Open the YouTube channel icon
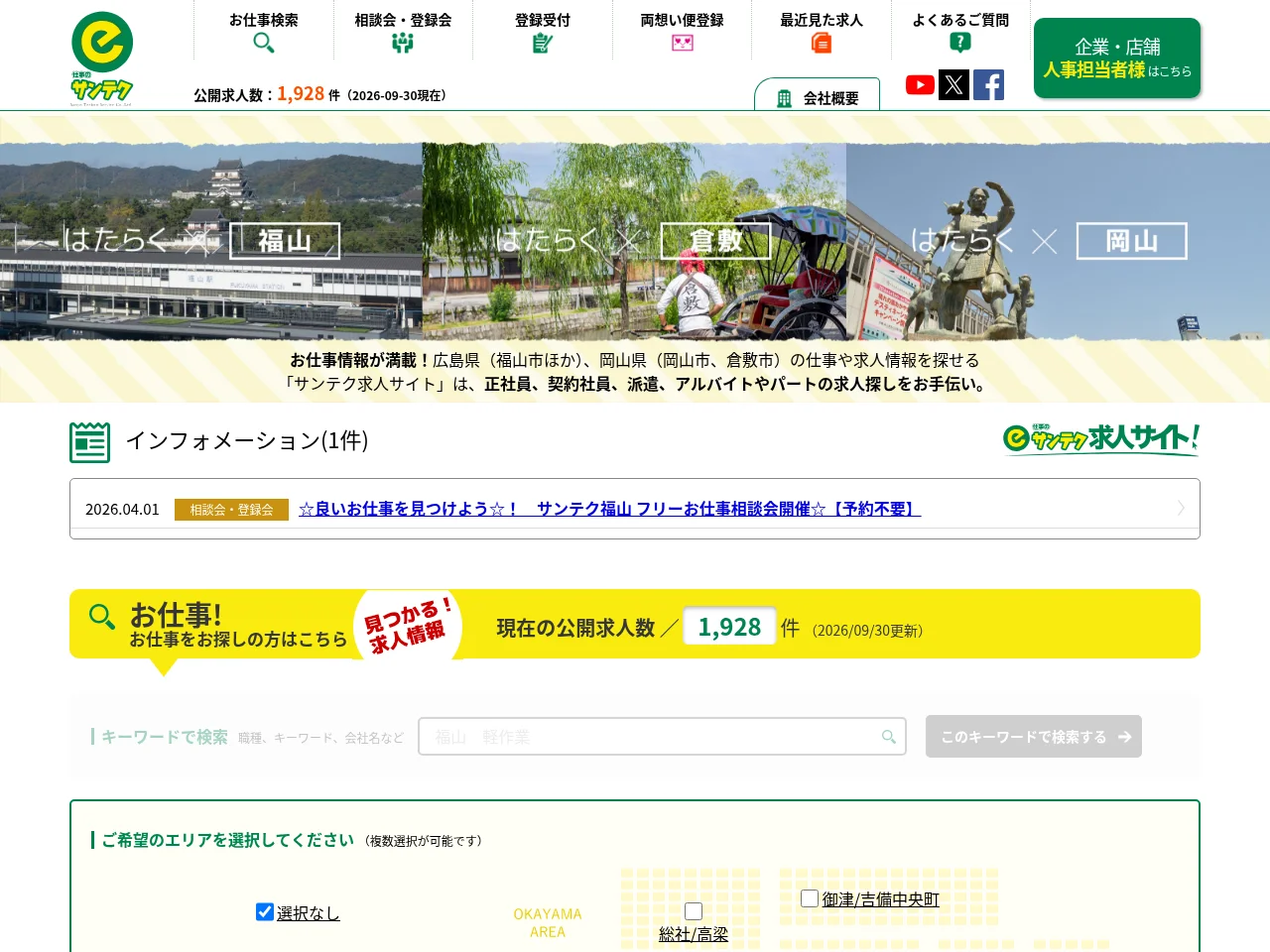1270x952 pixels. click(x=920, y=84)
